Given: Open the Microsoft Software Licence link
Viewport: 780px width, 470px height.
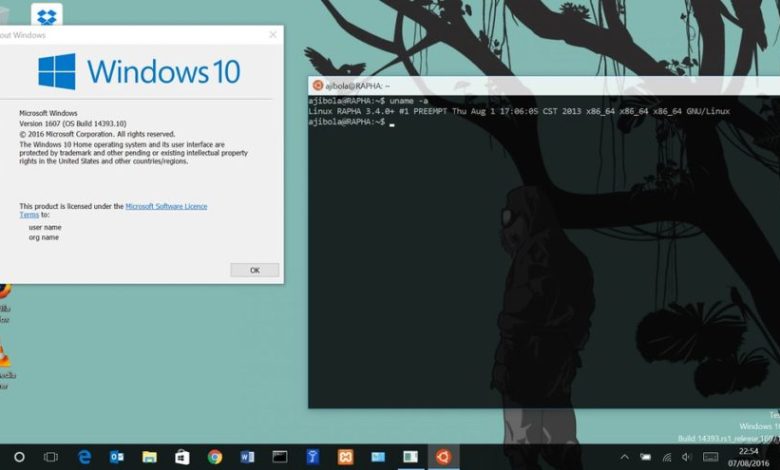Looking at the screenshot, I should pos(166,206).
